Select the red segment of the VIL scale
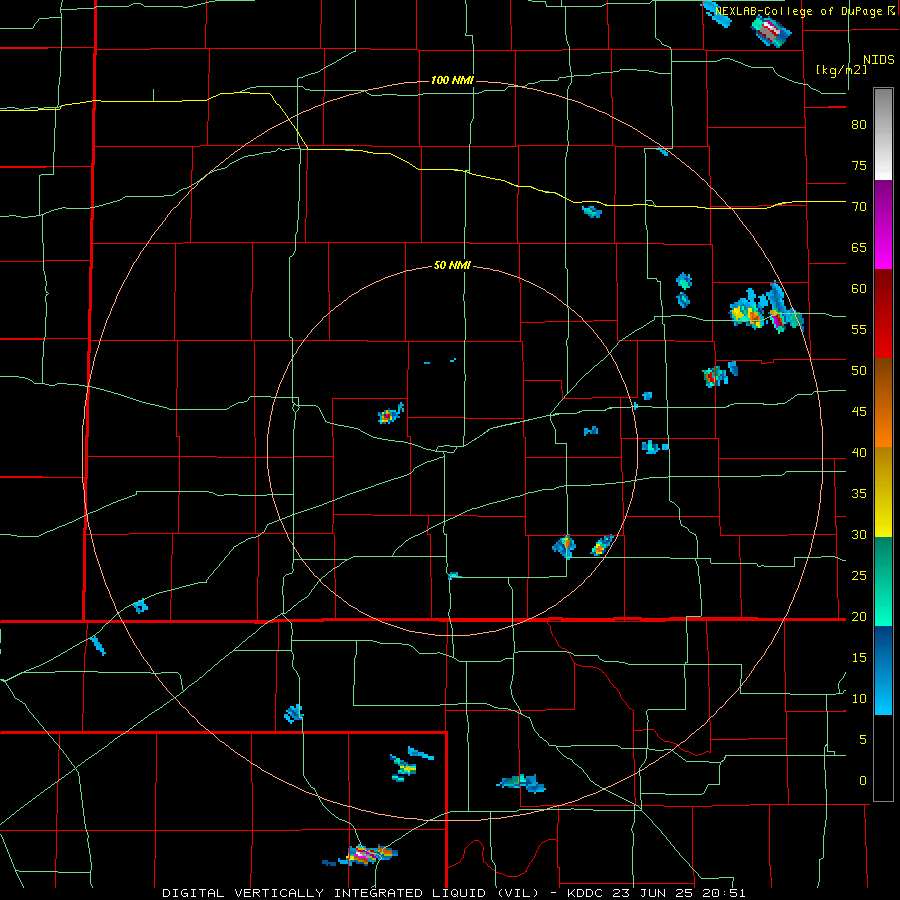Screen dimensions: 900x900 point(883,314)
